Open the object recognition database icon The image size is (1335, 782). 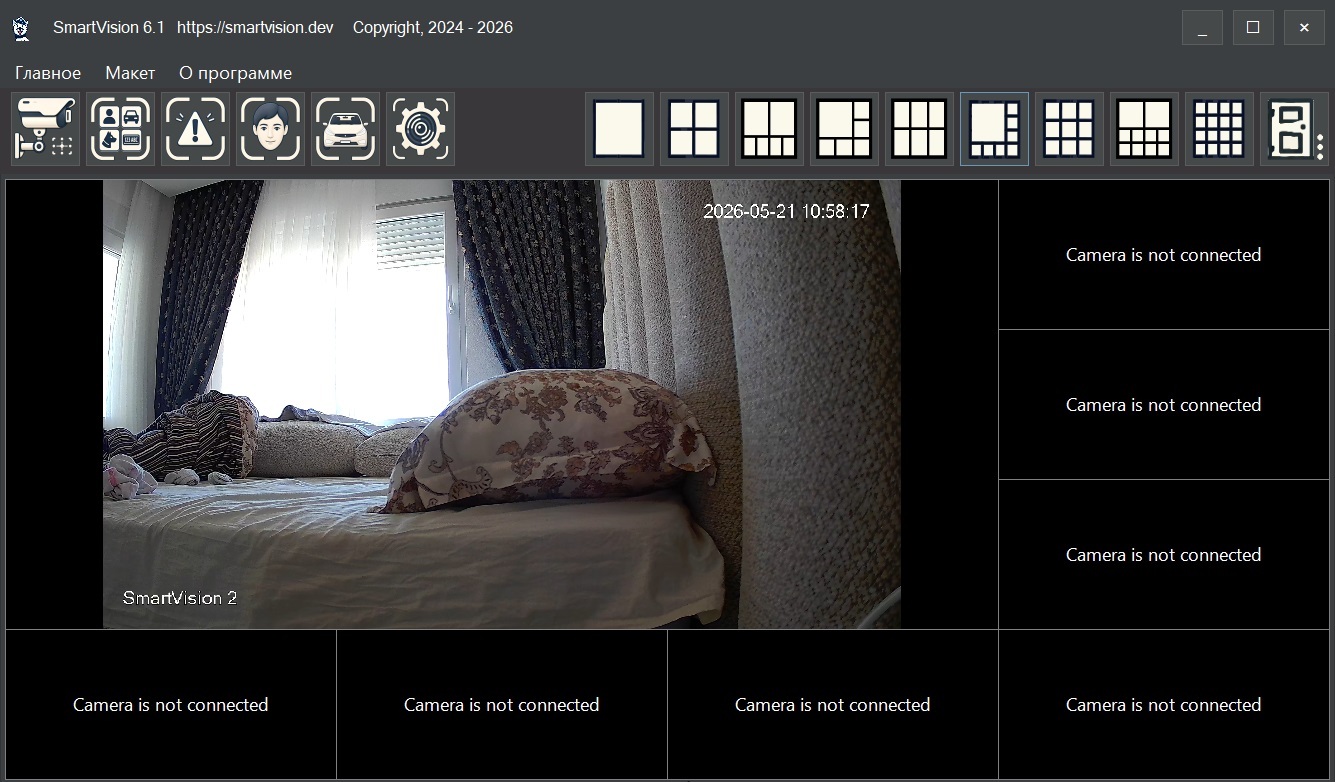pos(120,129)
